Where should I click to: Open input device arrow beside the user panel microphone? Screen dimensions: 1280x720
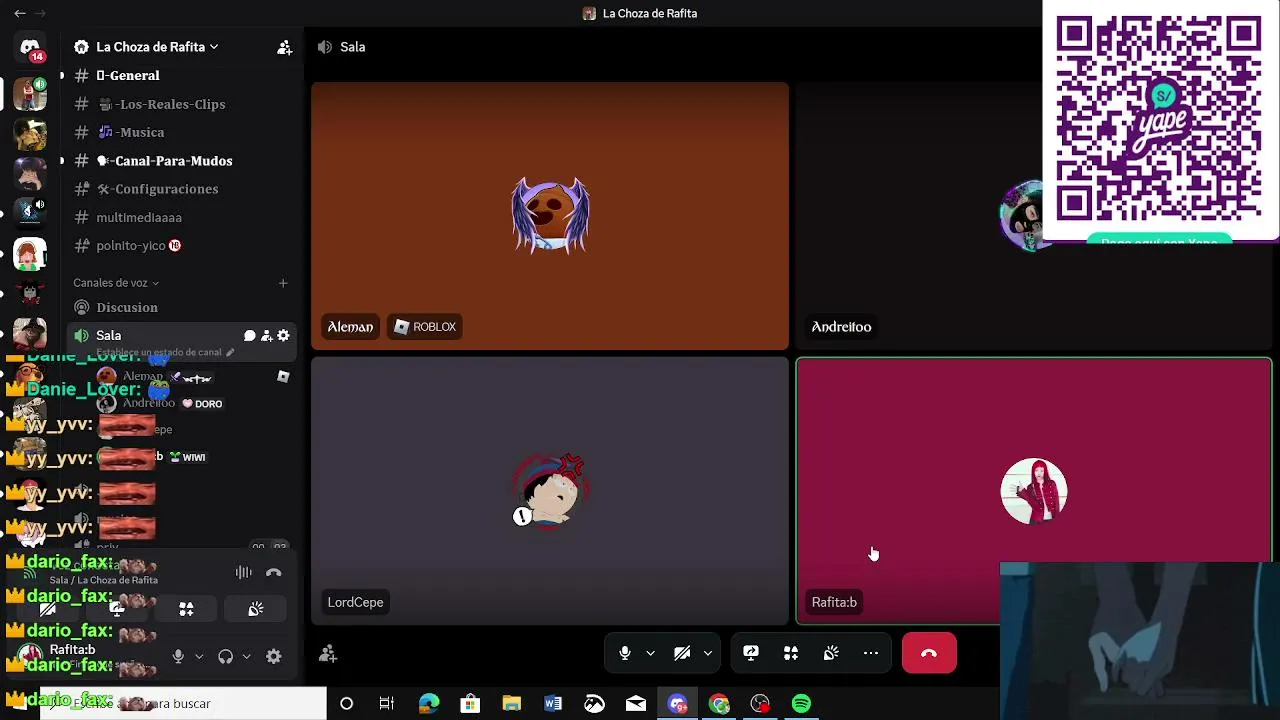pyautogui.click(x=199, y=657)
